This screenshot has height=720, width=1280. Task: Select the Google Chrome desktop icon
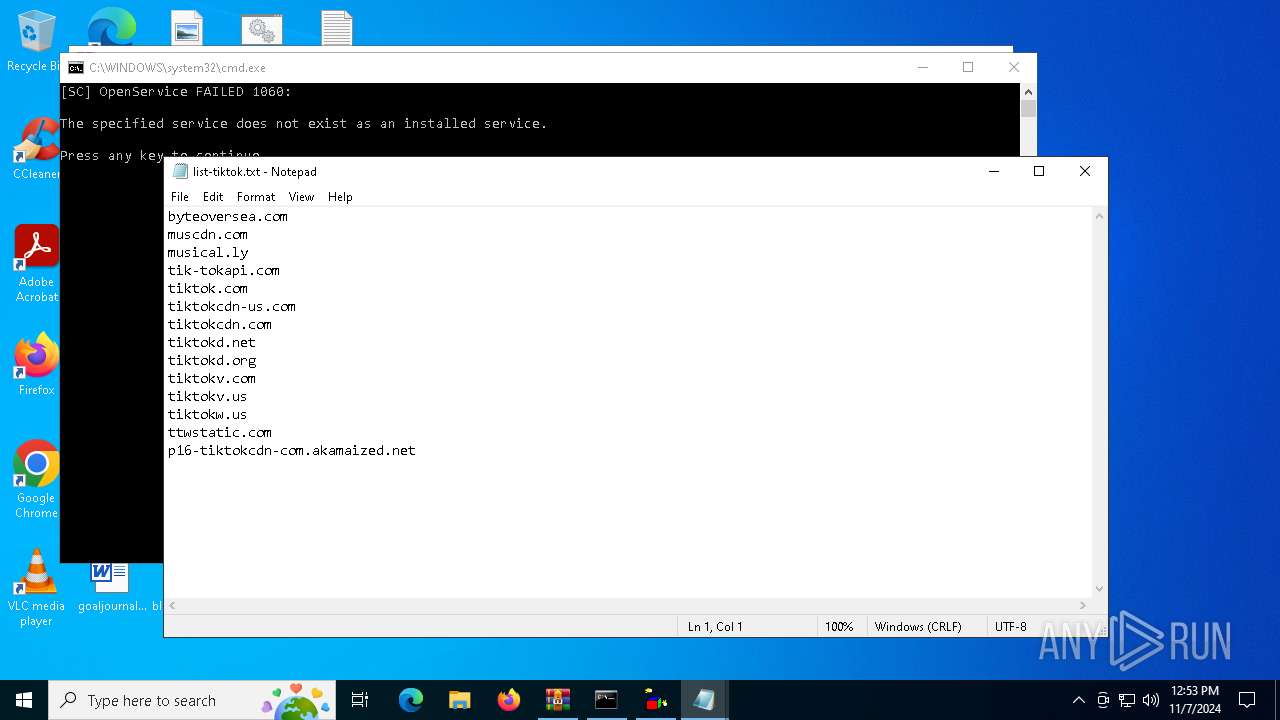pyautogui.click(x=36, y=480)
